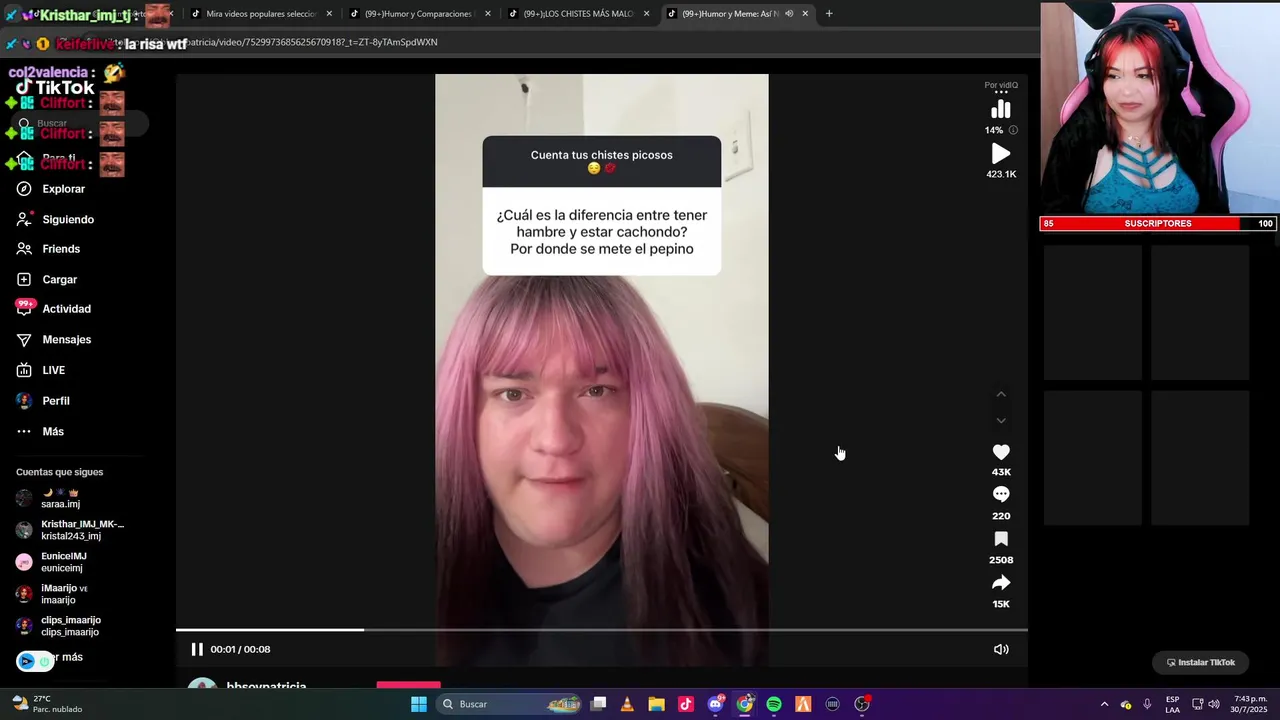Open the LIVE section
Screen dimensions: 1280x720
41,370
